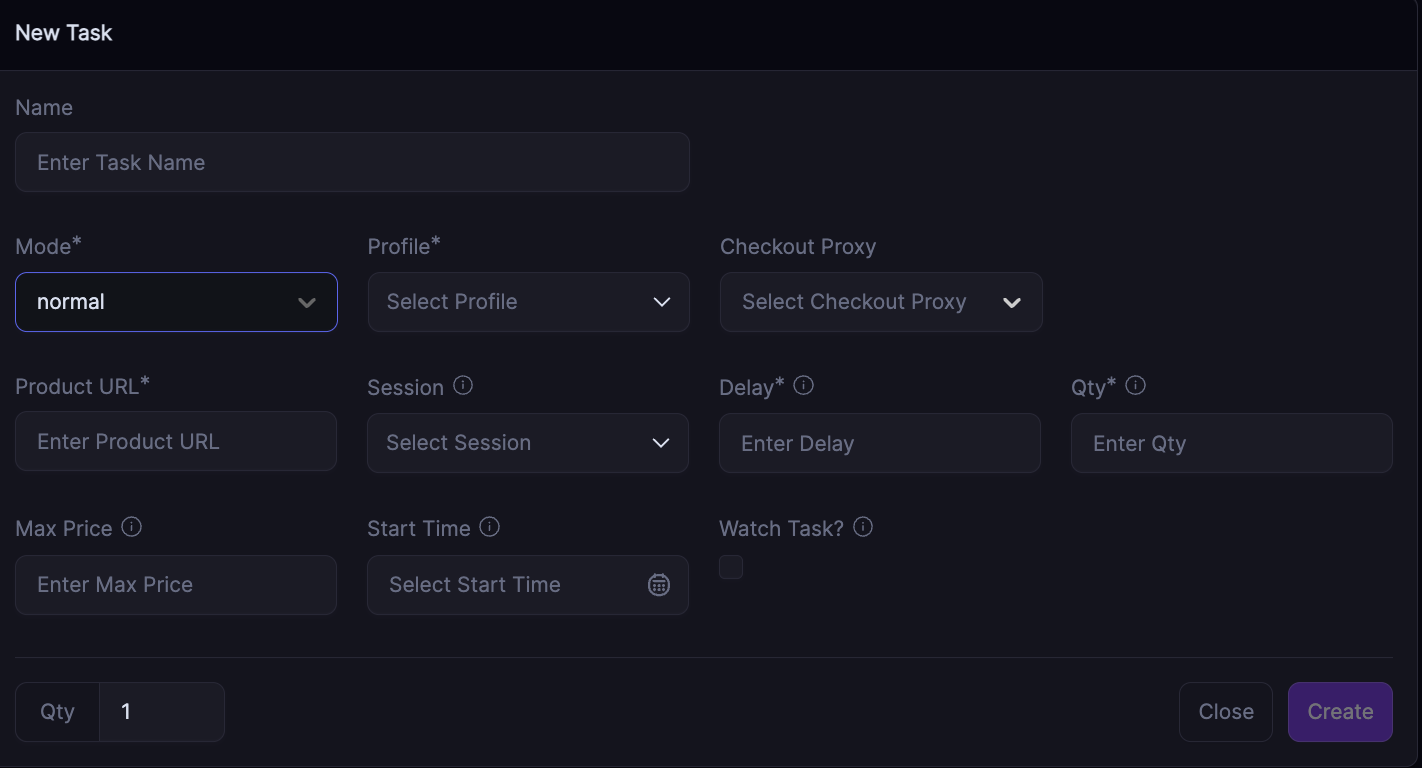This screenshot has height=768, width=1422.
Task: Open the Start Time calendar icon
Action: coord(658,585)
